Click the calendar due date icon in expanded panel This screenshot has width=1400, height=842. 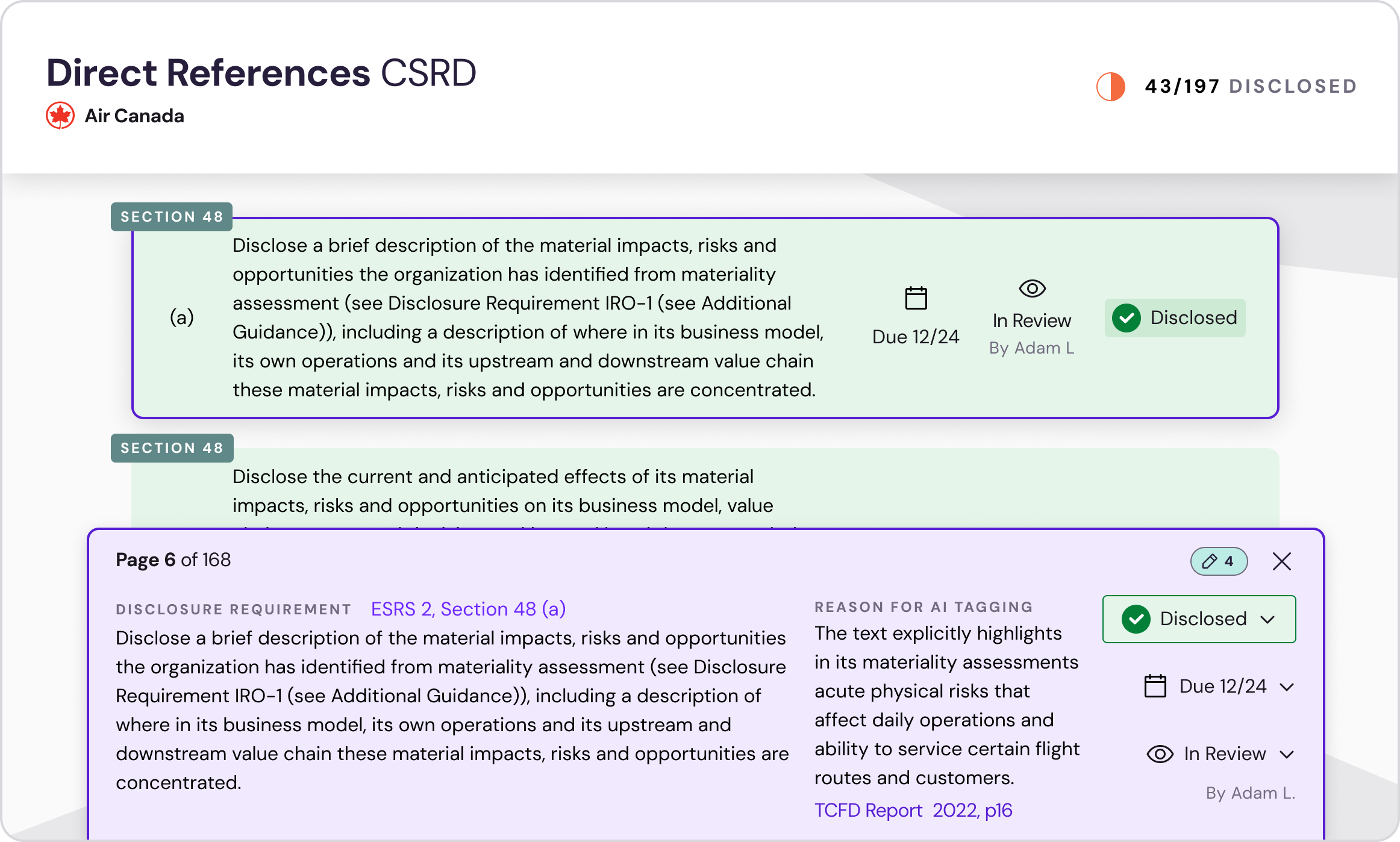point(1155,687)
